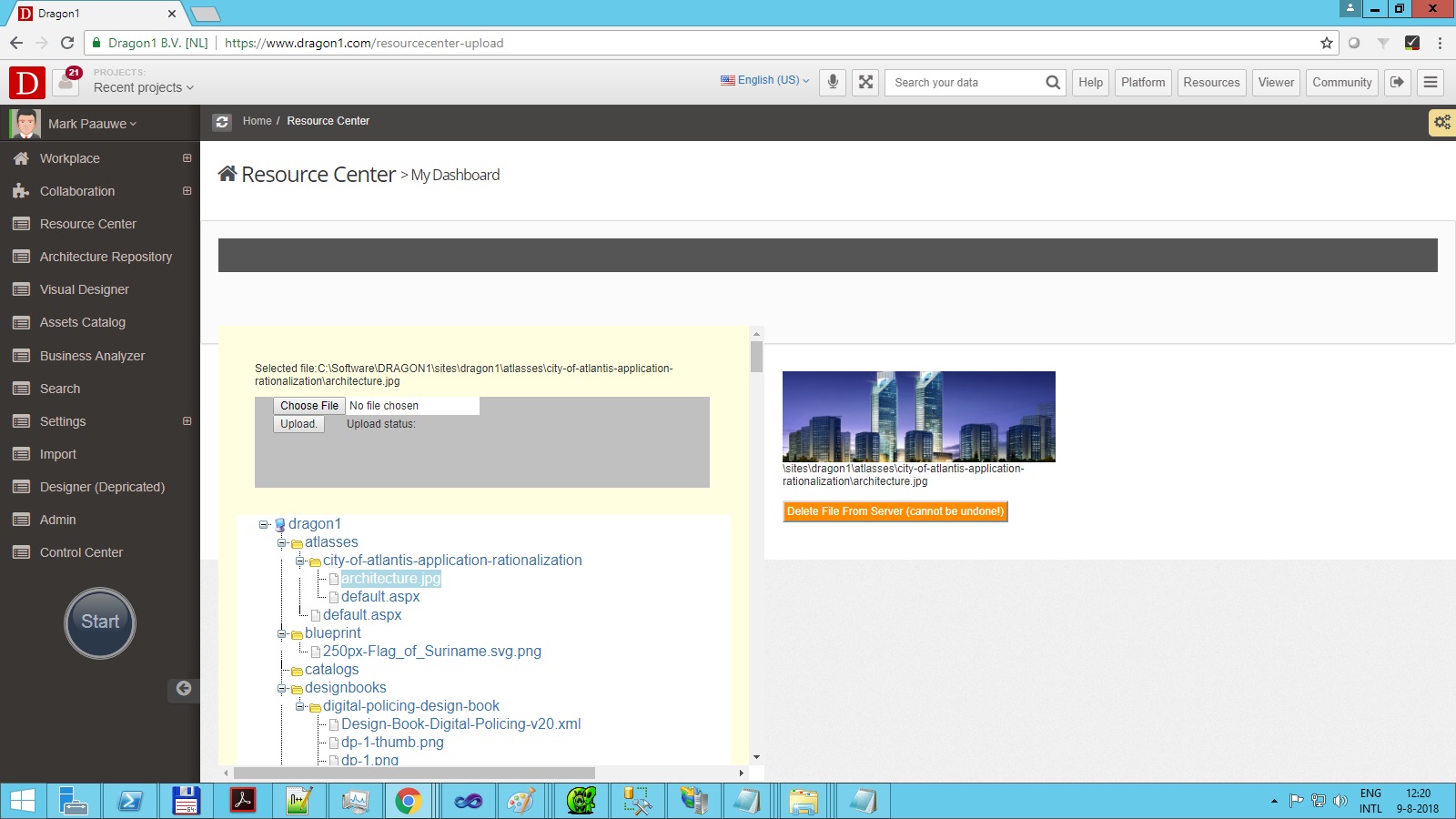Click the vertical scrollbar thumb of file panel

click(x=756, y=356)
